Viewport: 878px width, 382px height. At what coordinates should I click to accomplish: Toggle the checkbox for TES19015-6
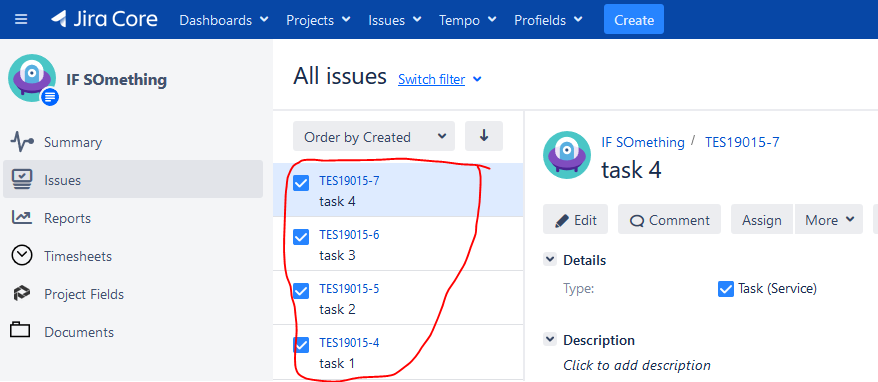pos(301,237)
